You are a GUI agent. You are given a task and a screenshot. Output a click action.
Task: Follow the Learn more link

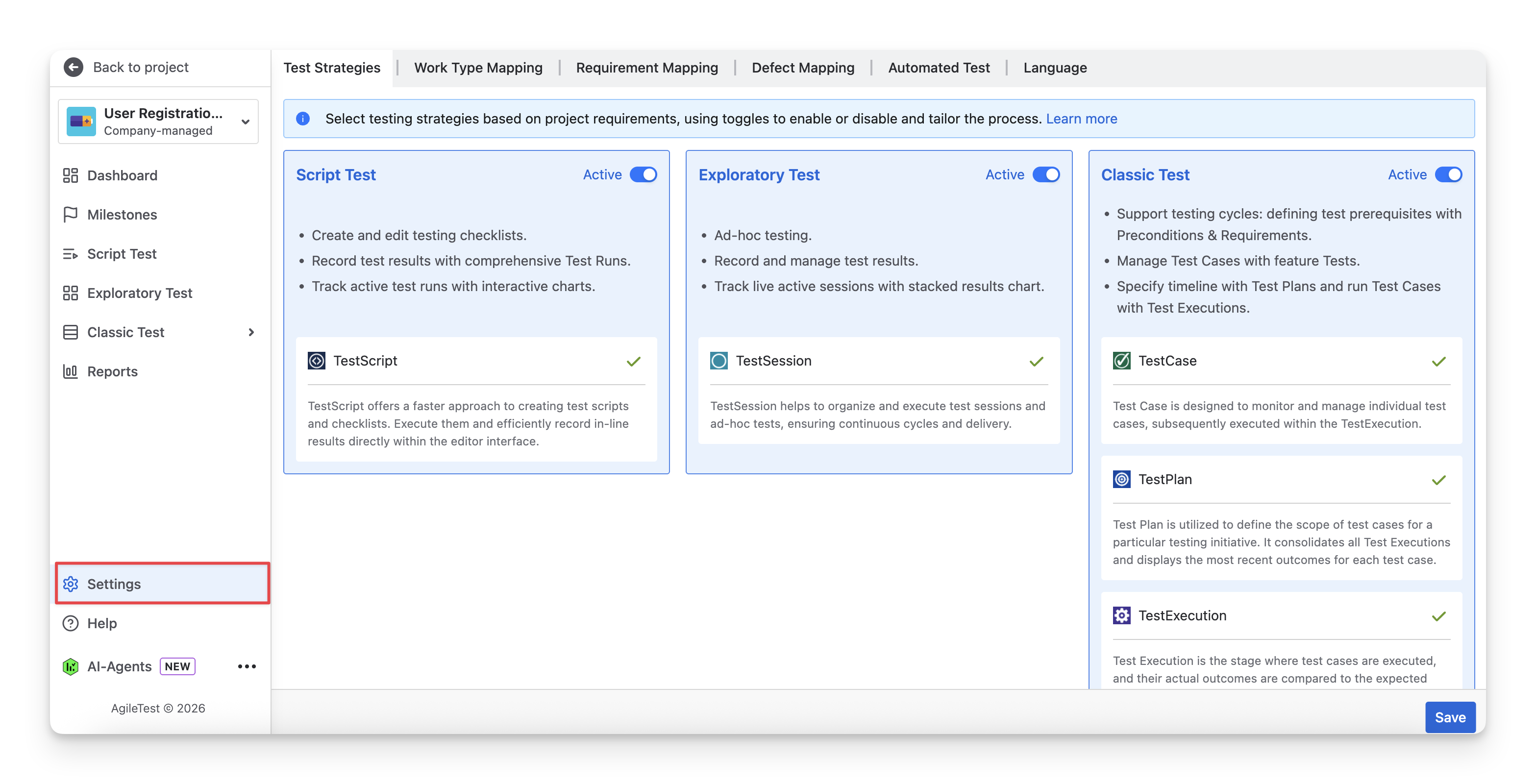tap(1081, 119)
